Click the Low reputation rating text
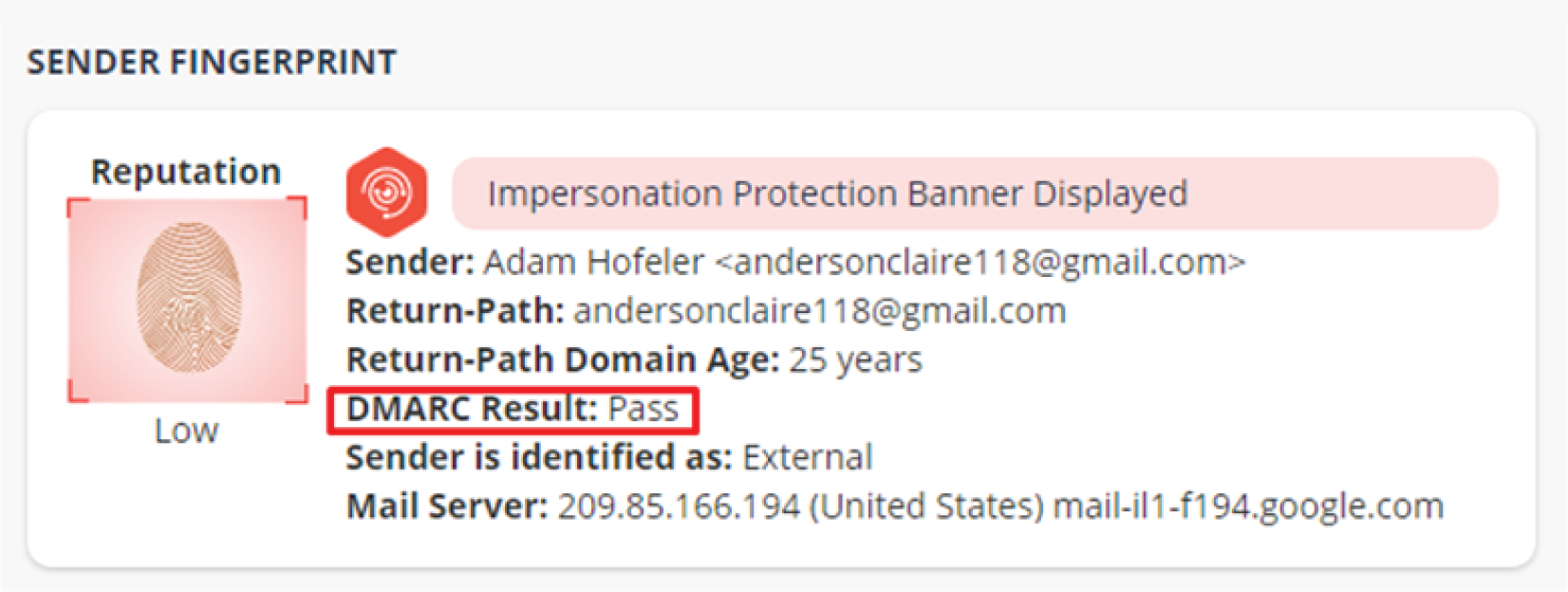 point(186,431)
